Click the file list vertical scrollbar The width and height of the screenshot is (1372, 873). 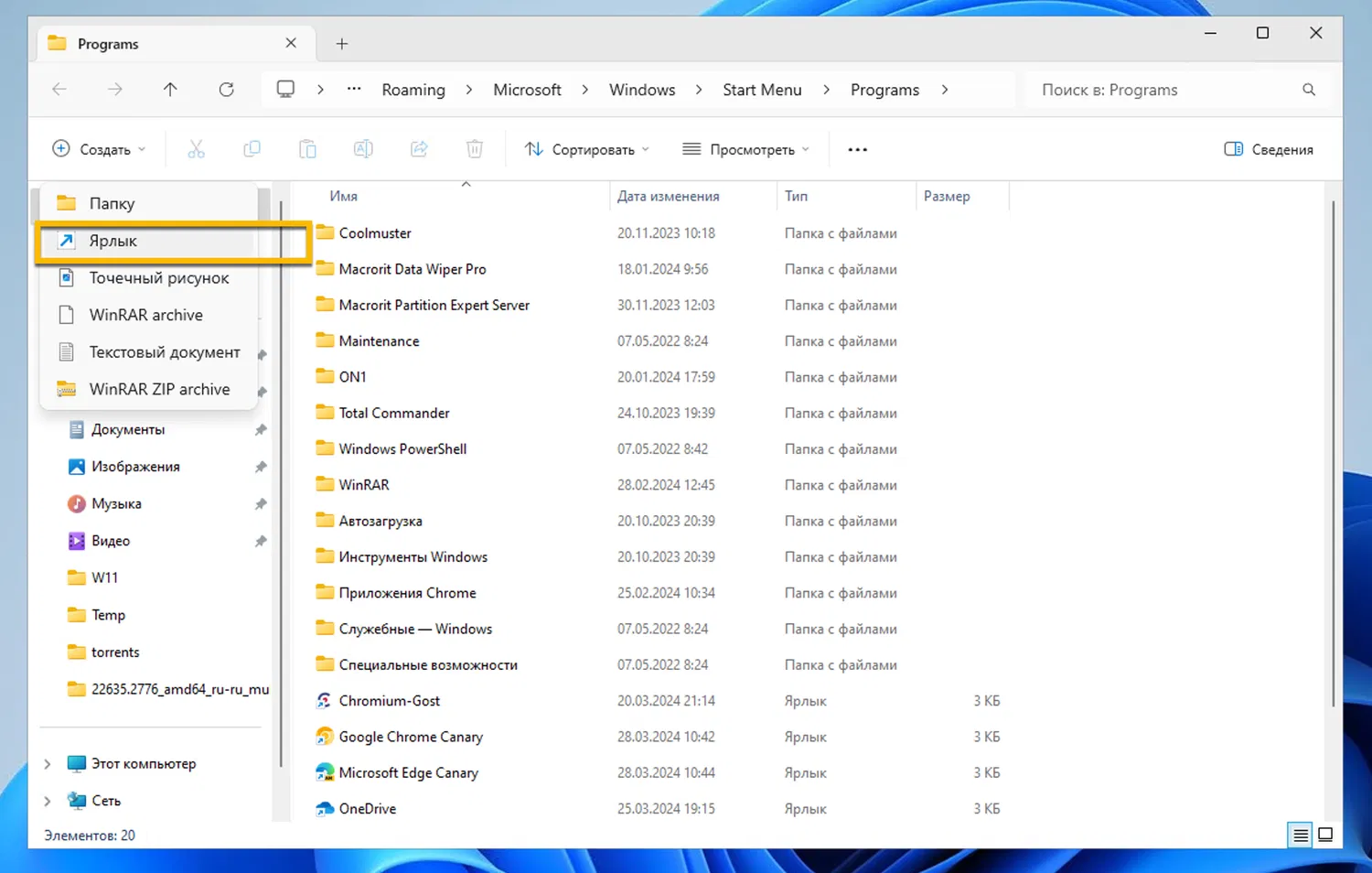pyautogui.click(x=1334, y=453)
